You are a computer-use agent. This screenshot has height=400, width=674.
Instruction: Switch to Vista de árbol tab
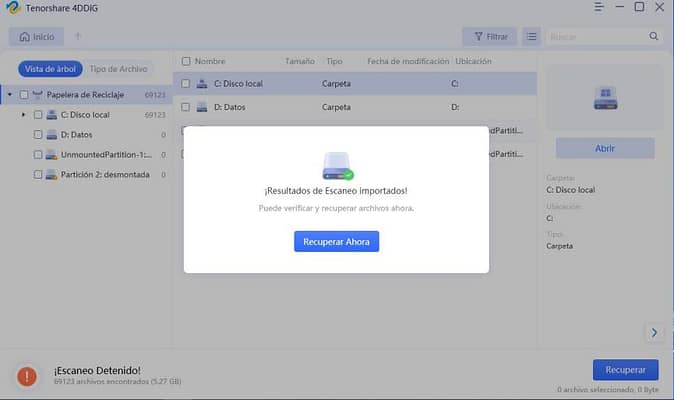click(x=50, y=69)
